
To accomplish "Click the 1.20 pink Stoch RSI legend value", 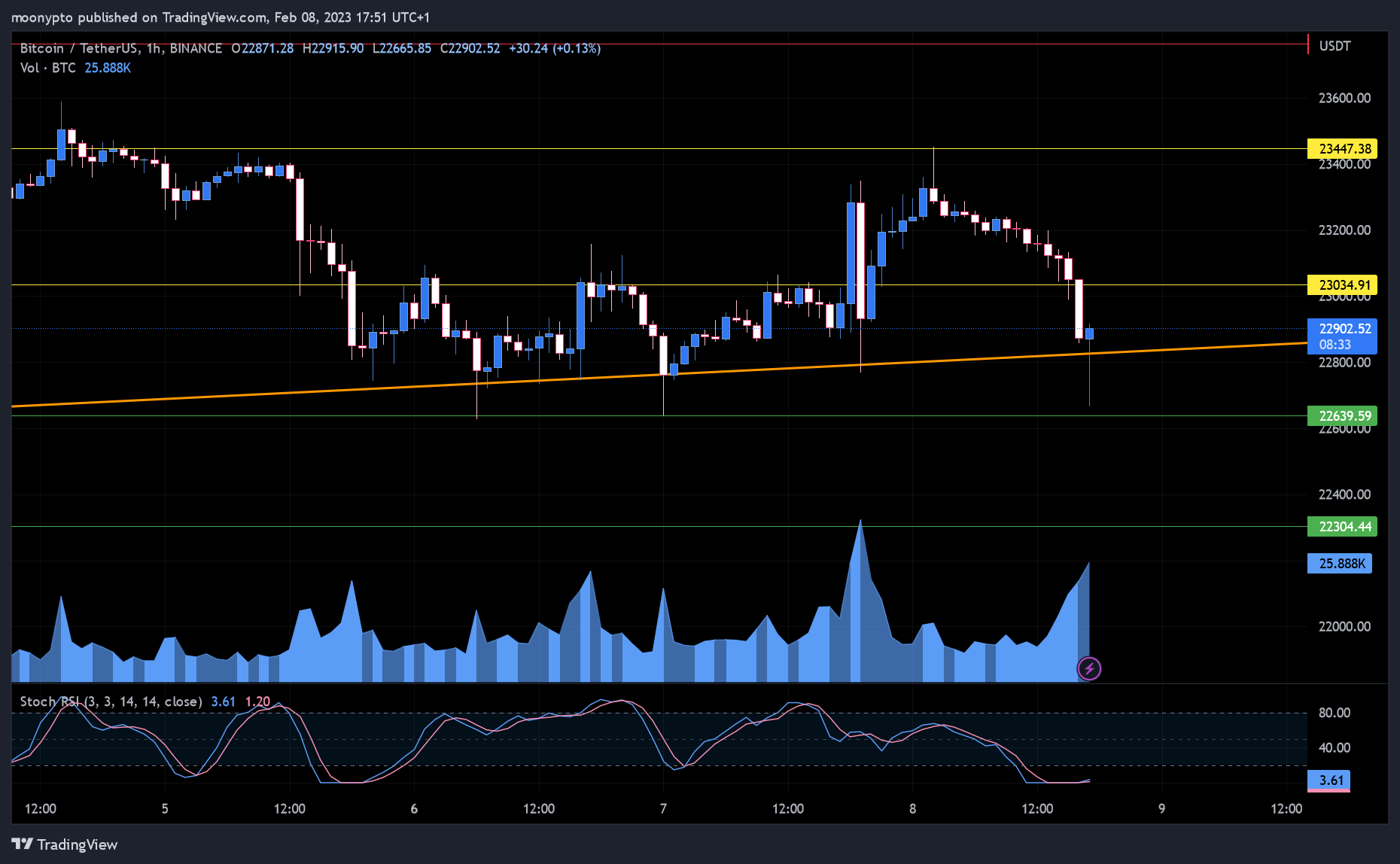I will coord(257,701).
